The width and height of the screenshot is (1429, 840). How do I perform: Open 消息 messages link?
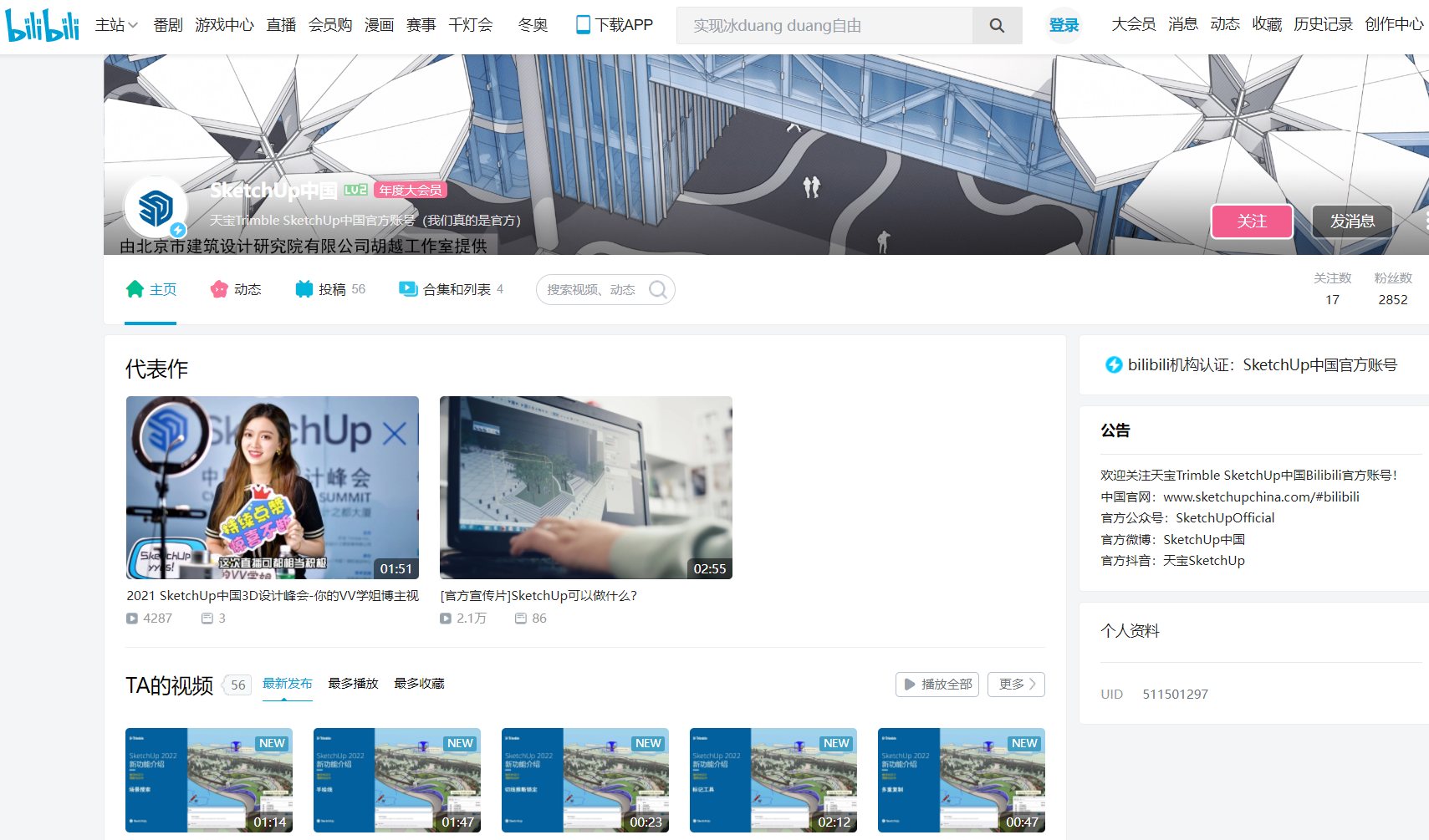[1183, 24]
